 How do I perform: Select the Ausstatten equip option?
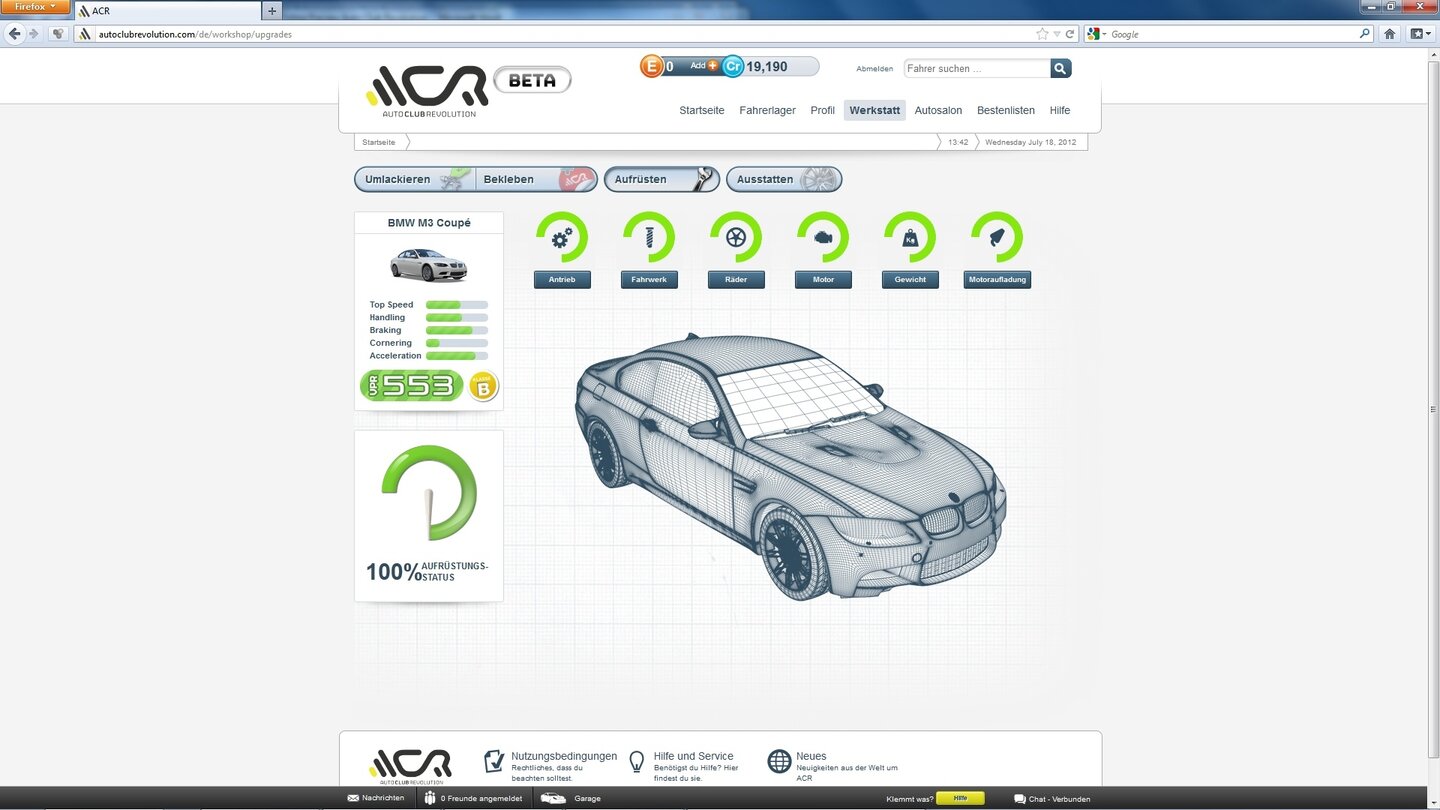tap(784, 179)
